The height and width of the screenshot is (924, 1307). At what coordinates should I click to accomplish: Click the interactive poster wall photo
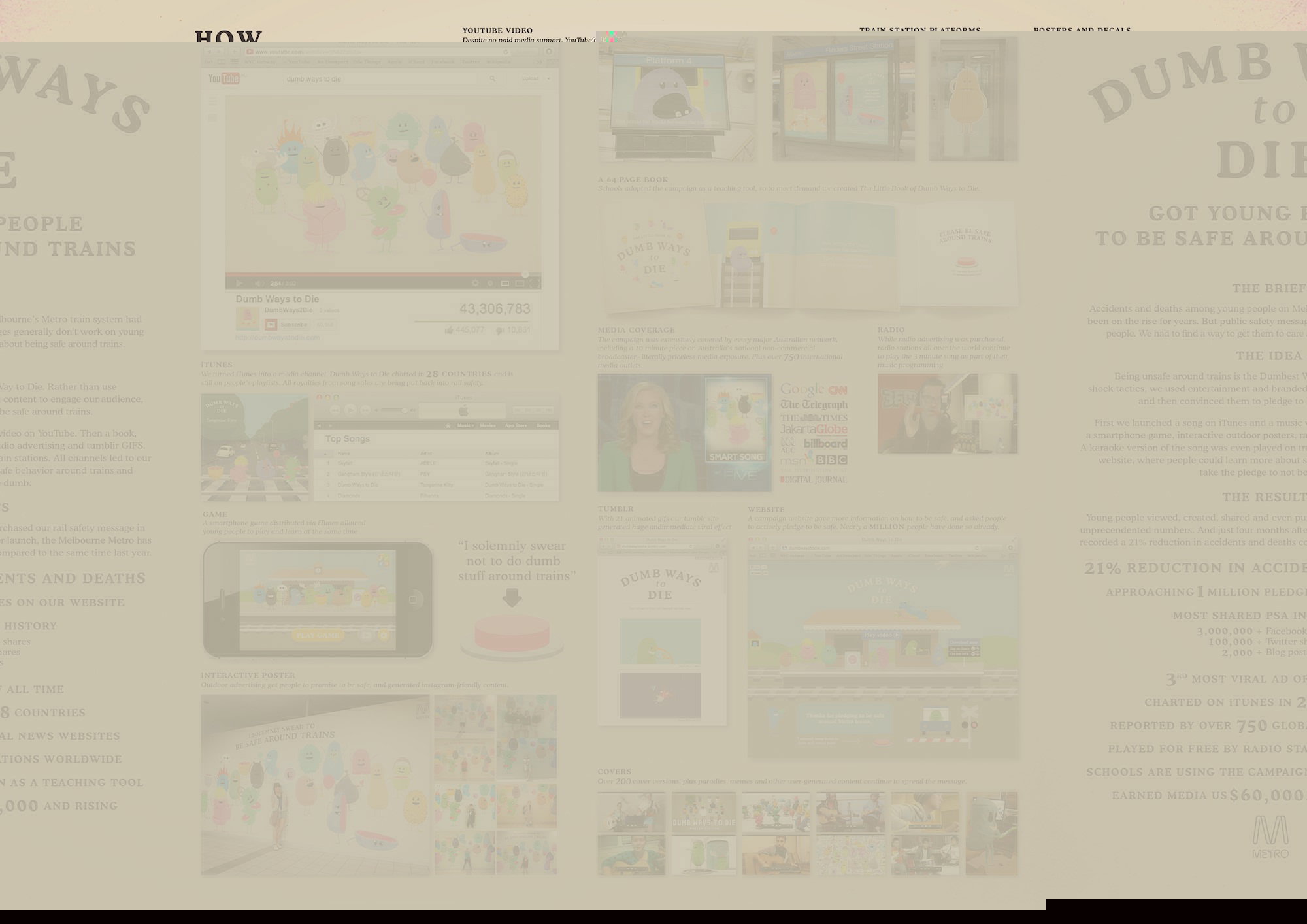pos(316,785)
